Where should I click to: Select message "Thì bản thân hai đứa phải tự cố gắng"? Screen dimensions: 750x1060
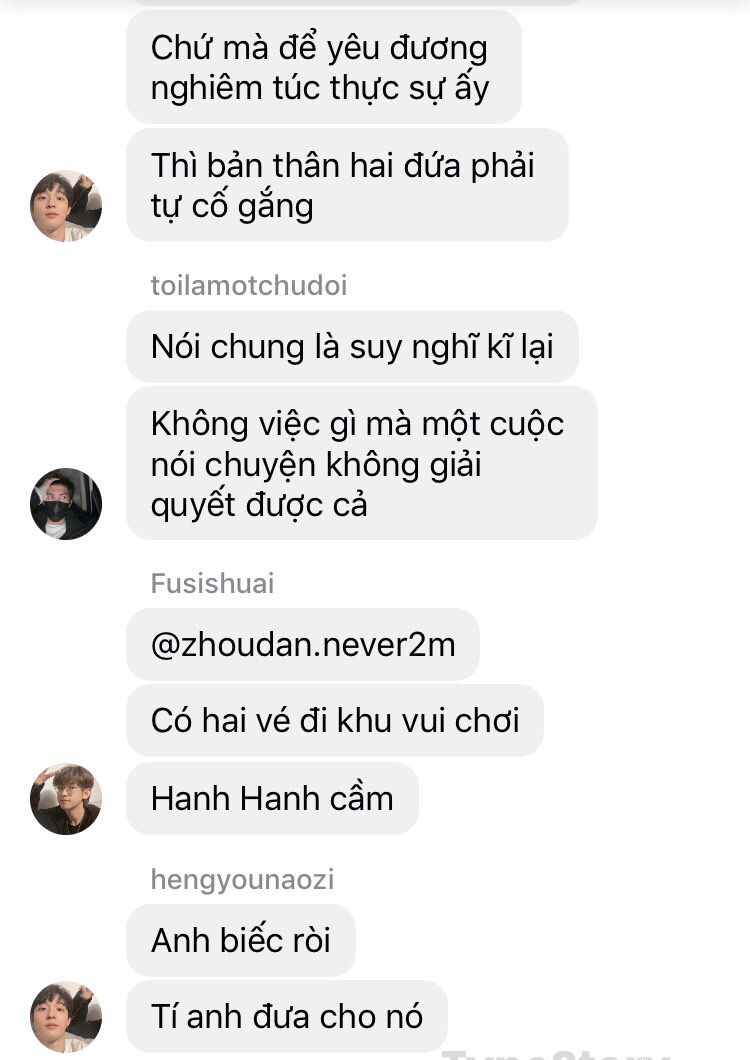click(x=348, y=185)
